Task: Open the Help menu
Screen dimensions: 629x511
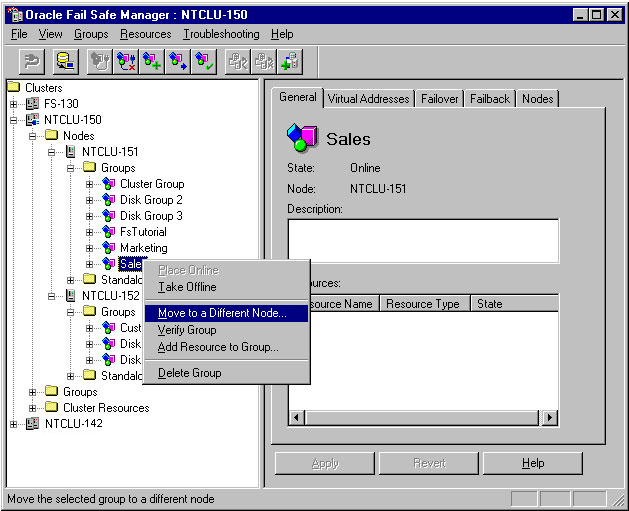Action: (x=282, y=34)
